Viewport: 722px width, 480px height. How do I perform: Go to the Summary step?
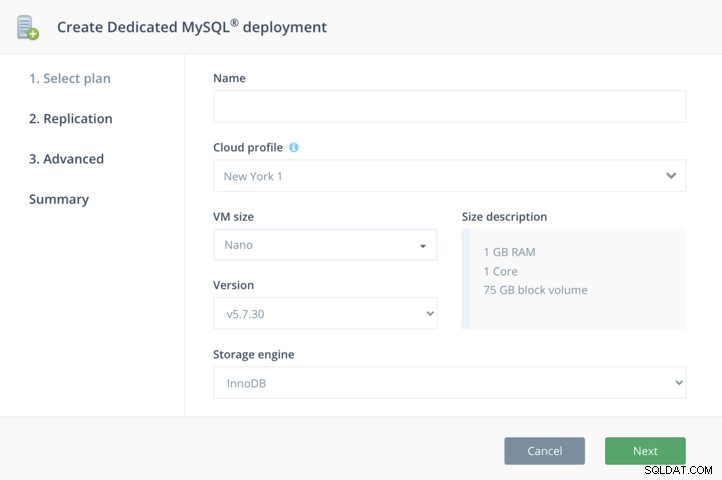click(59, 199)
